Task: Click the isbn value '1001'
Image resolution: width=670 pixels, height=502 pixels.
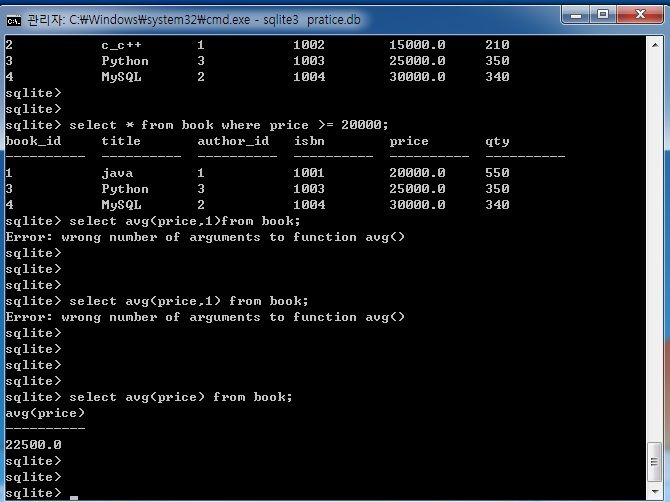Action: [309, 173]
